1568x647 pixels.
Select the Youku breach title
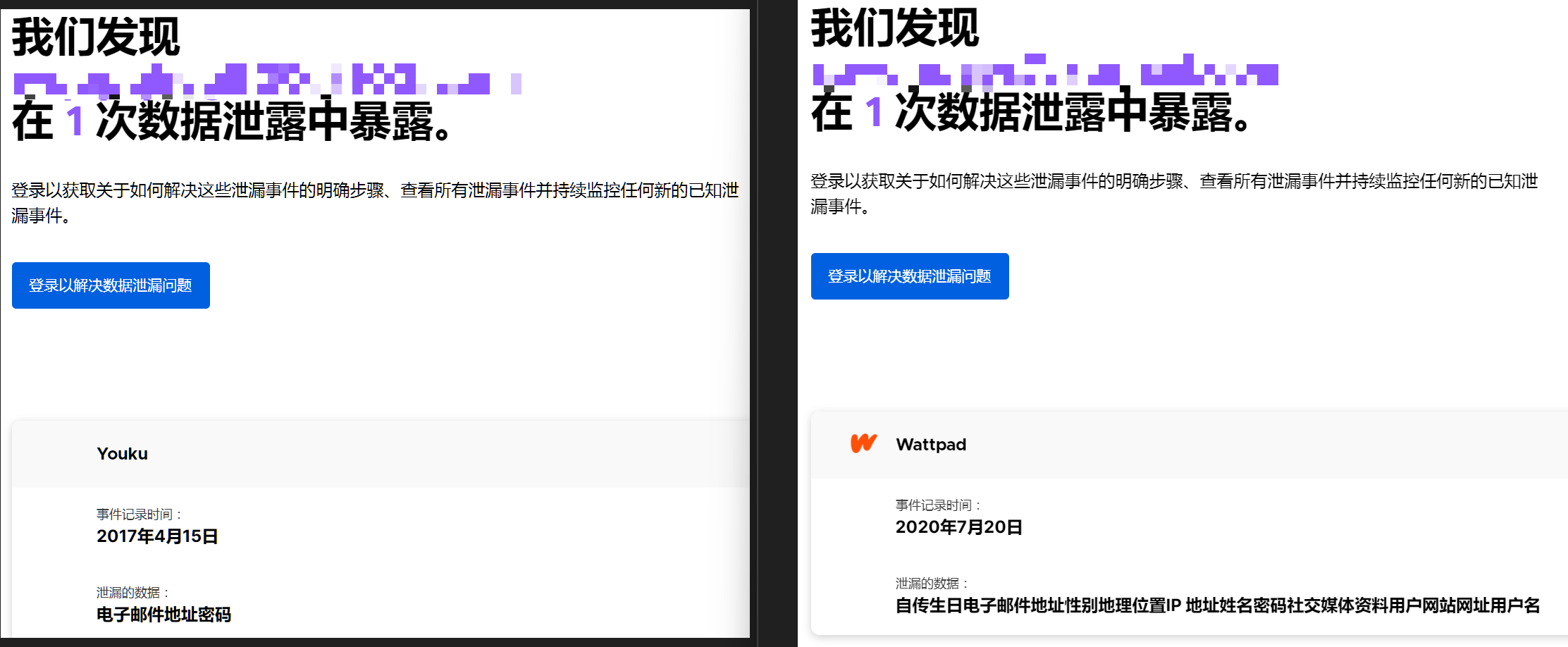tap(122, 454)
